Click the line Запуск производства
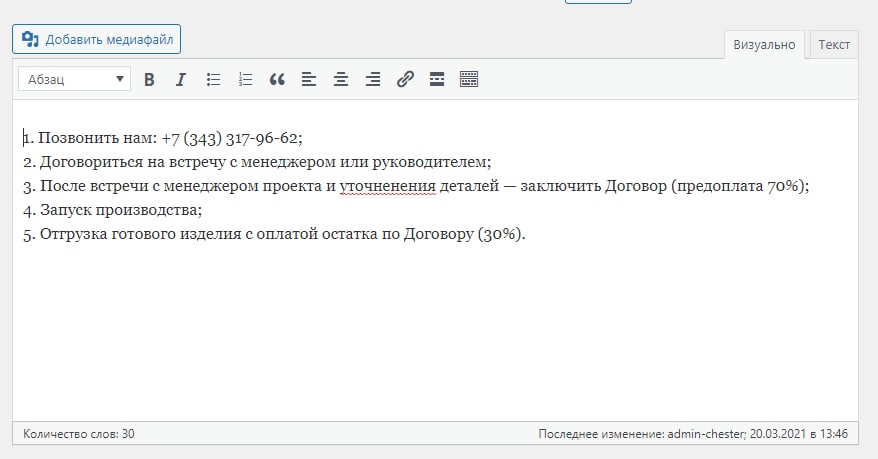This screenshot has height=459, width=878. [x=113, y=210]
